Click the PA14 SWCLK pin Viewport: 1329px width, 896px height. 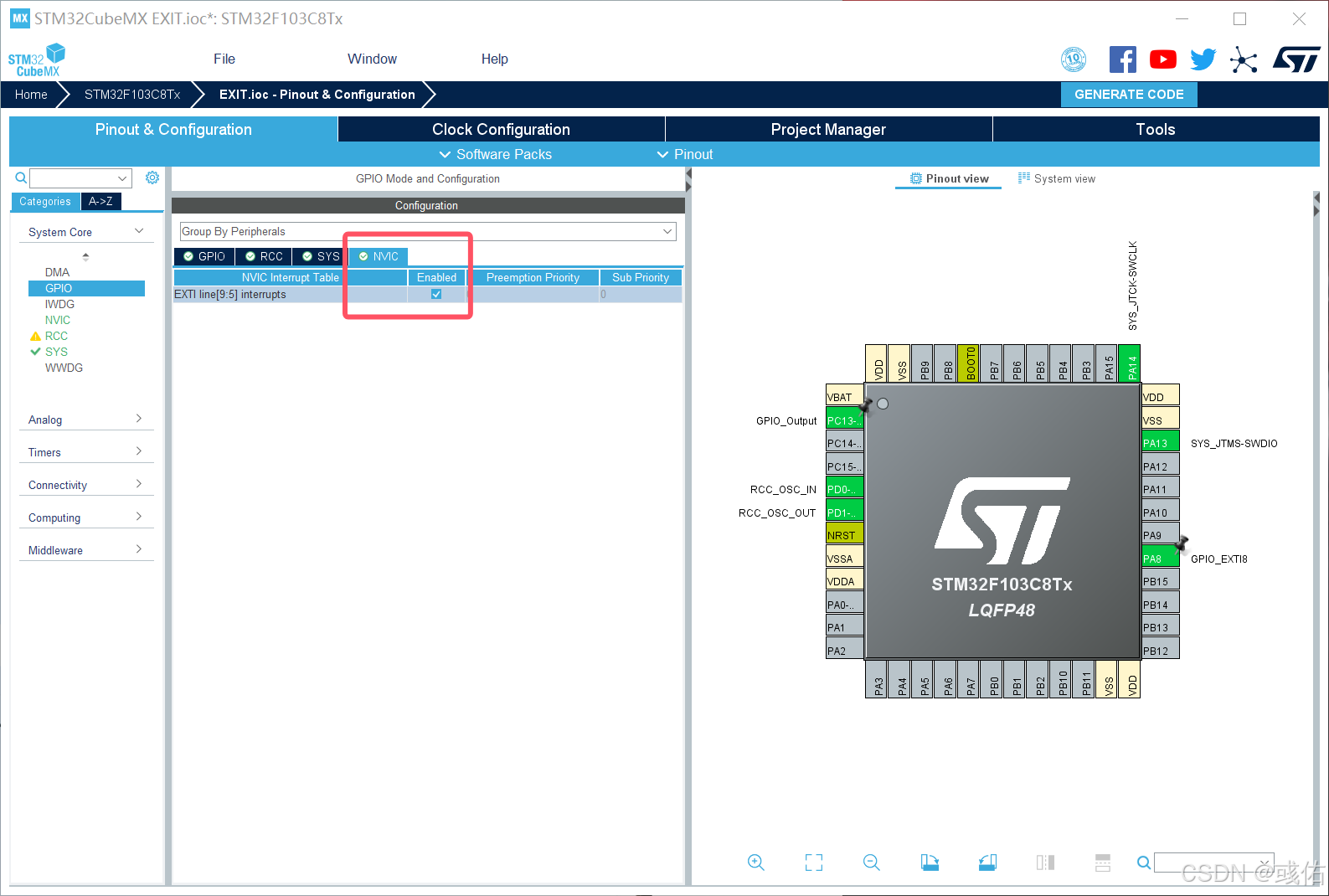point(1129,363)
